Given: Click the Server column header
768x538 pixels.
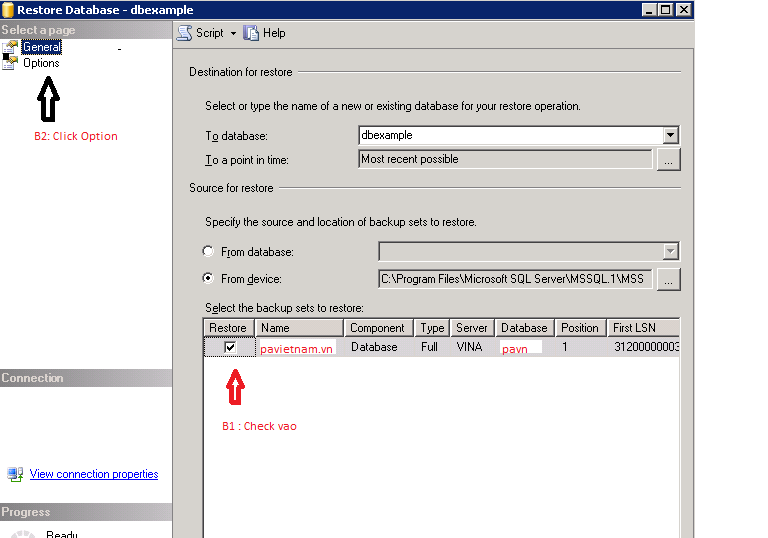Looking at the screenshot, I should [472, 328].
